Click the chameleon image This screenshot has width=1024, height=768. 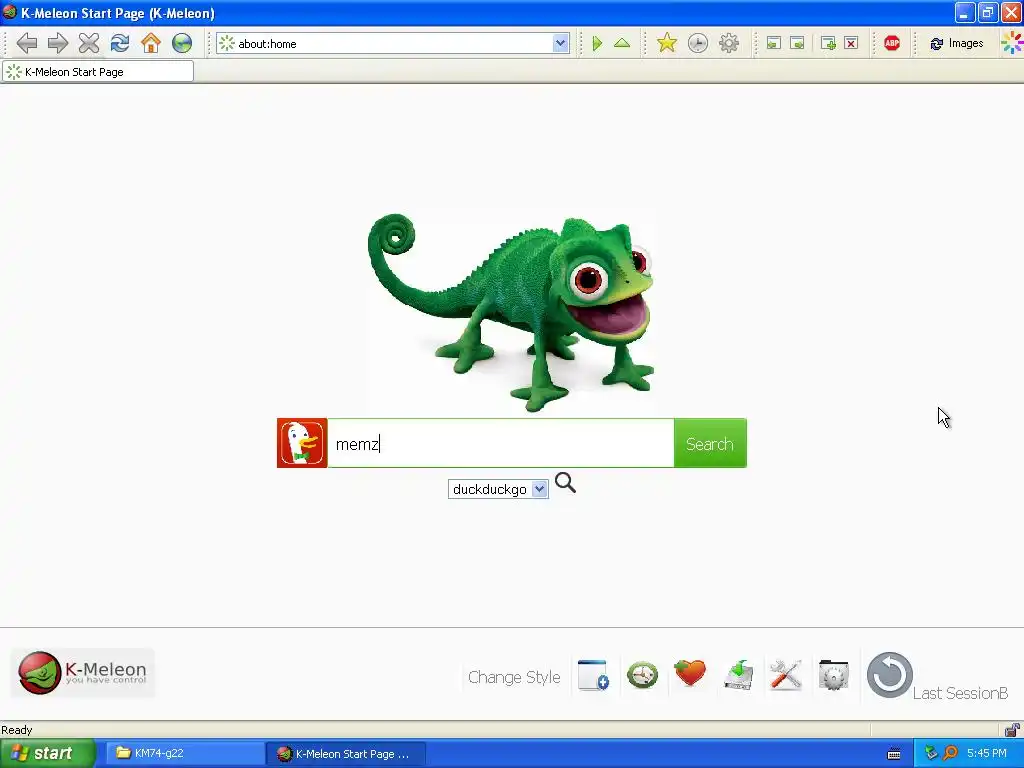point(511,312)
